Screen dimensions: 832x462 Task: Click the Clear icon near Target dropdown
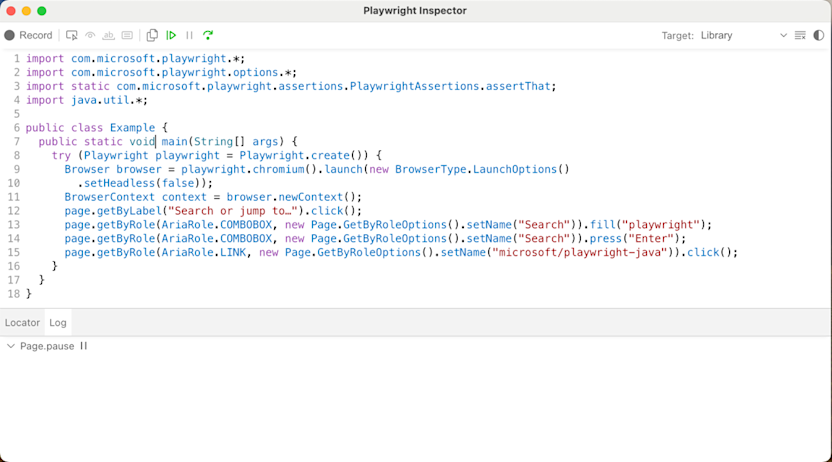coord(800,36)
